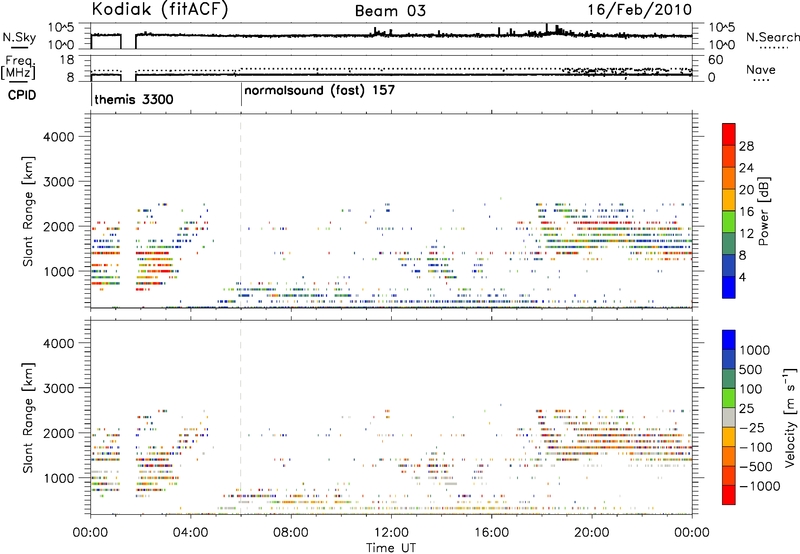Click "4000" range tick in Power panel
800x554 pixels.
click(x=58, y=137)
